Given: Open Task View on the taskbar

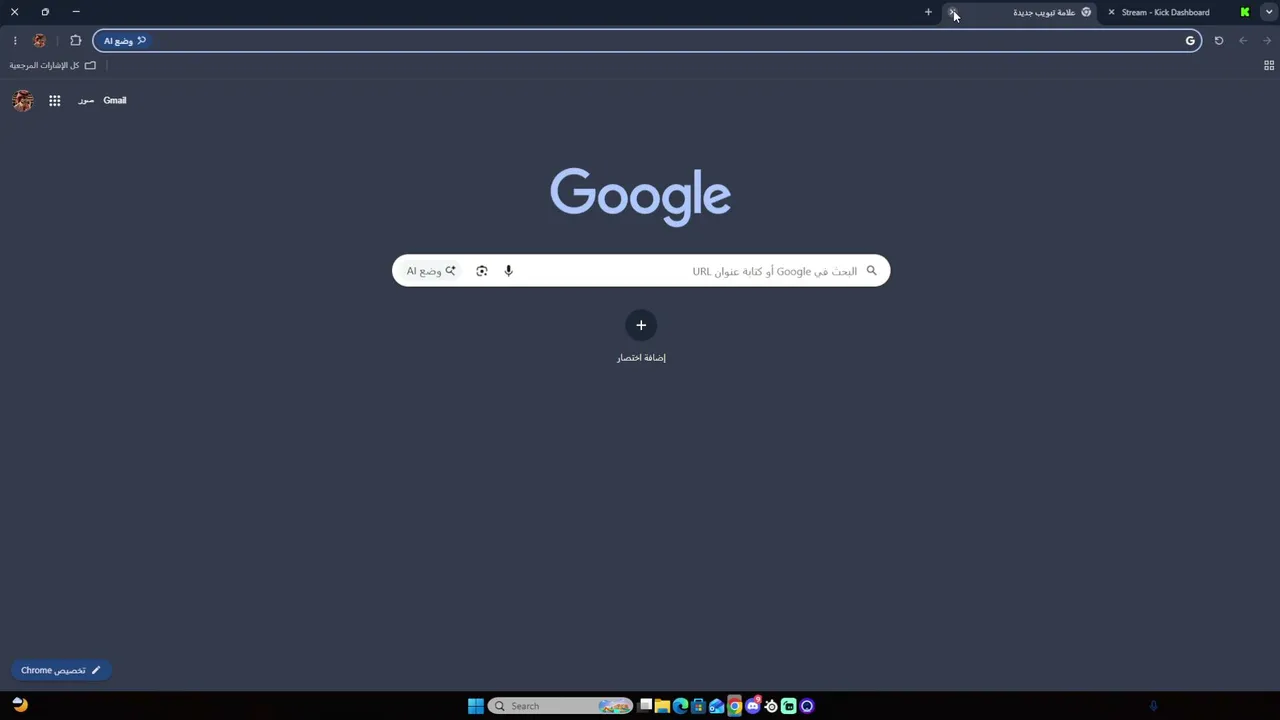Looking at the screenshot, I should pos(646,706).
